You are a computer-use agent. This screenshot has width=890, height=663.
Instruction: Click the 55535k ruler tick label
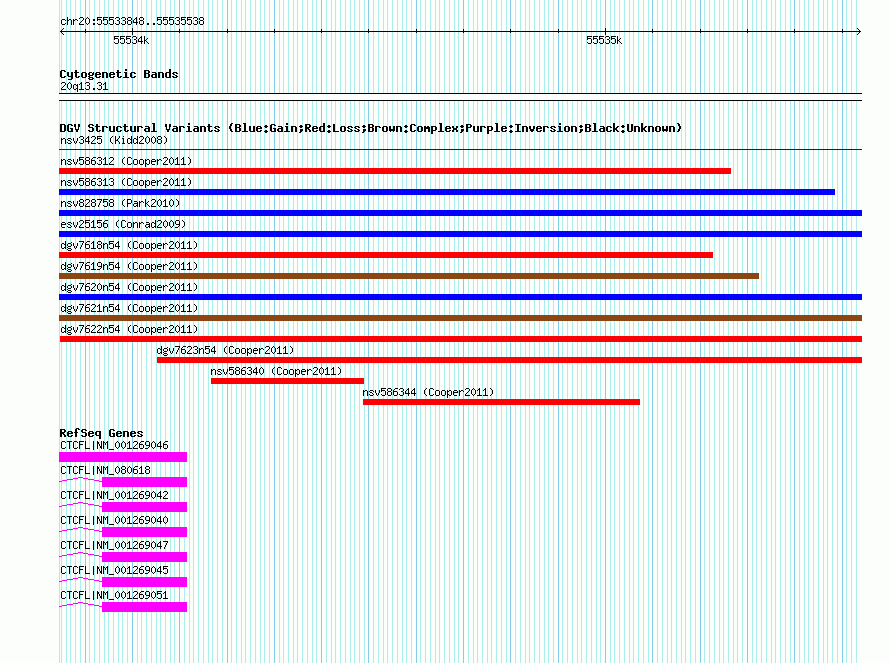point(604,40)
